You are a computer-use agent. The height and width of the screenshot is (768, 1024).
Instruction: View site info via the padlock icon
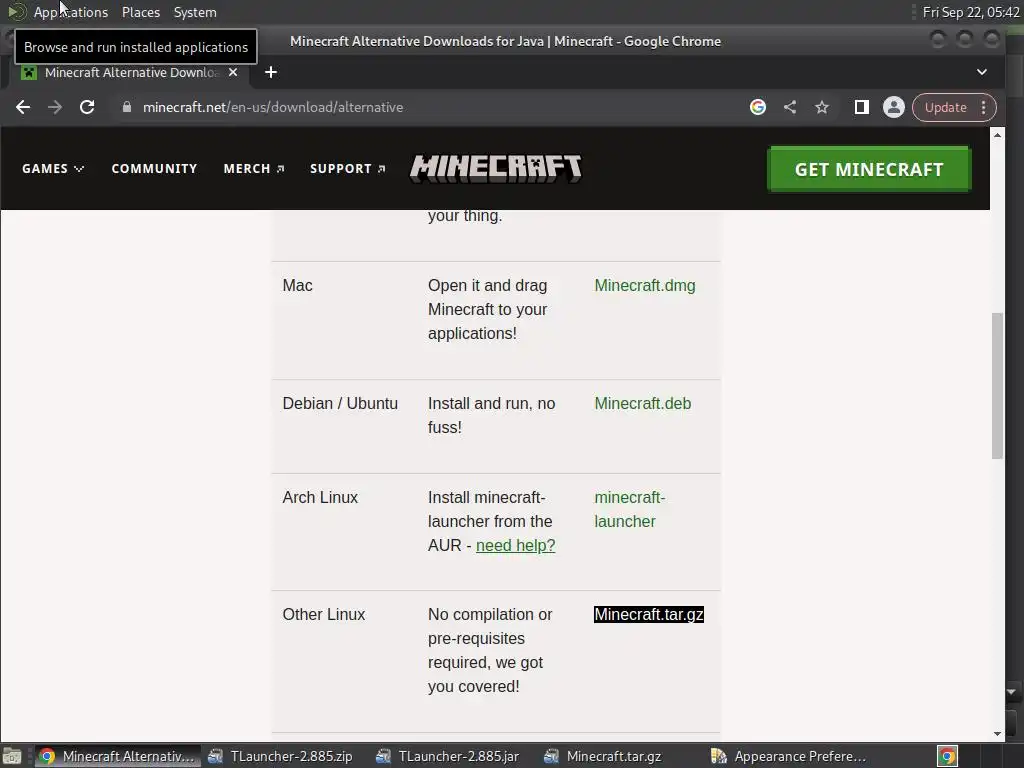[x=127, y=107]
